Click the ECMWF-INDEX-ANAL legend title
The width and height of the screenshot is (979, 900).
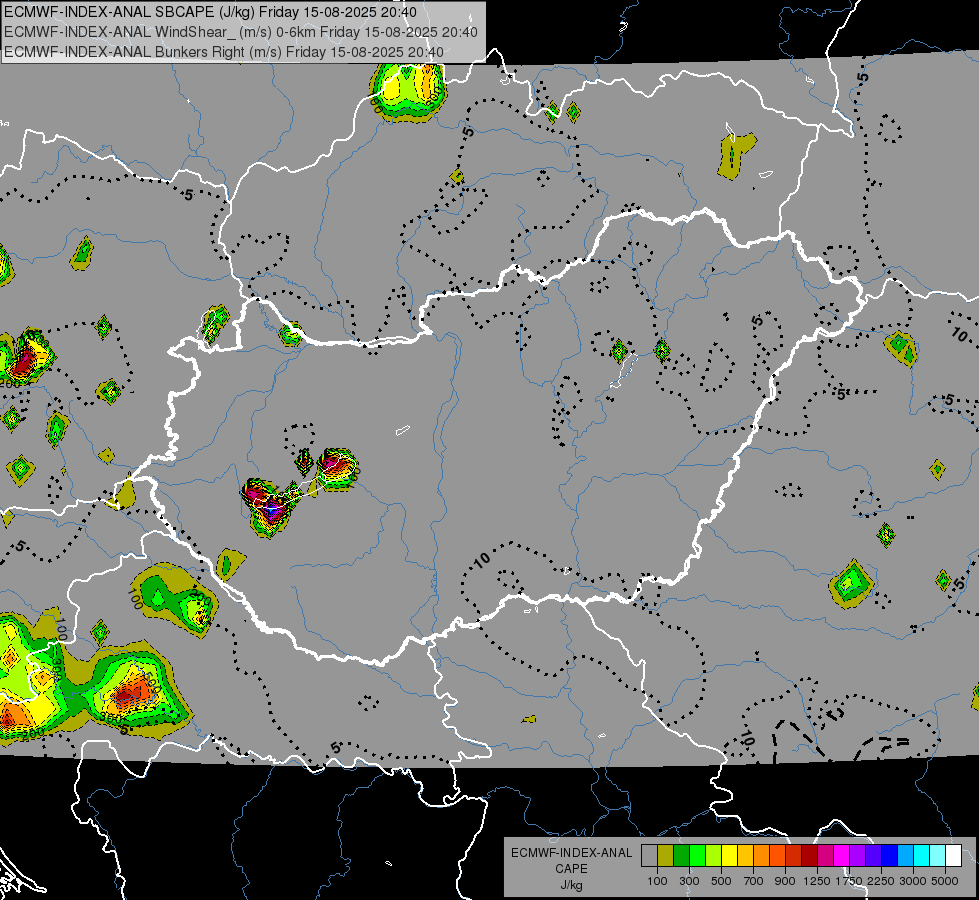571,853
